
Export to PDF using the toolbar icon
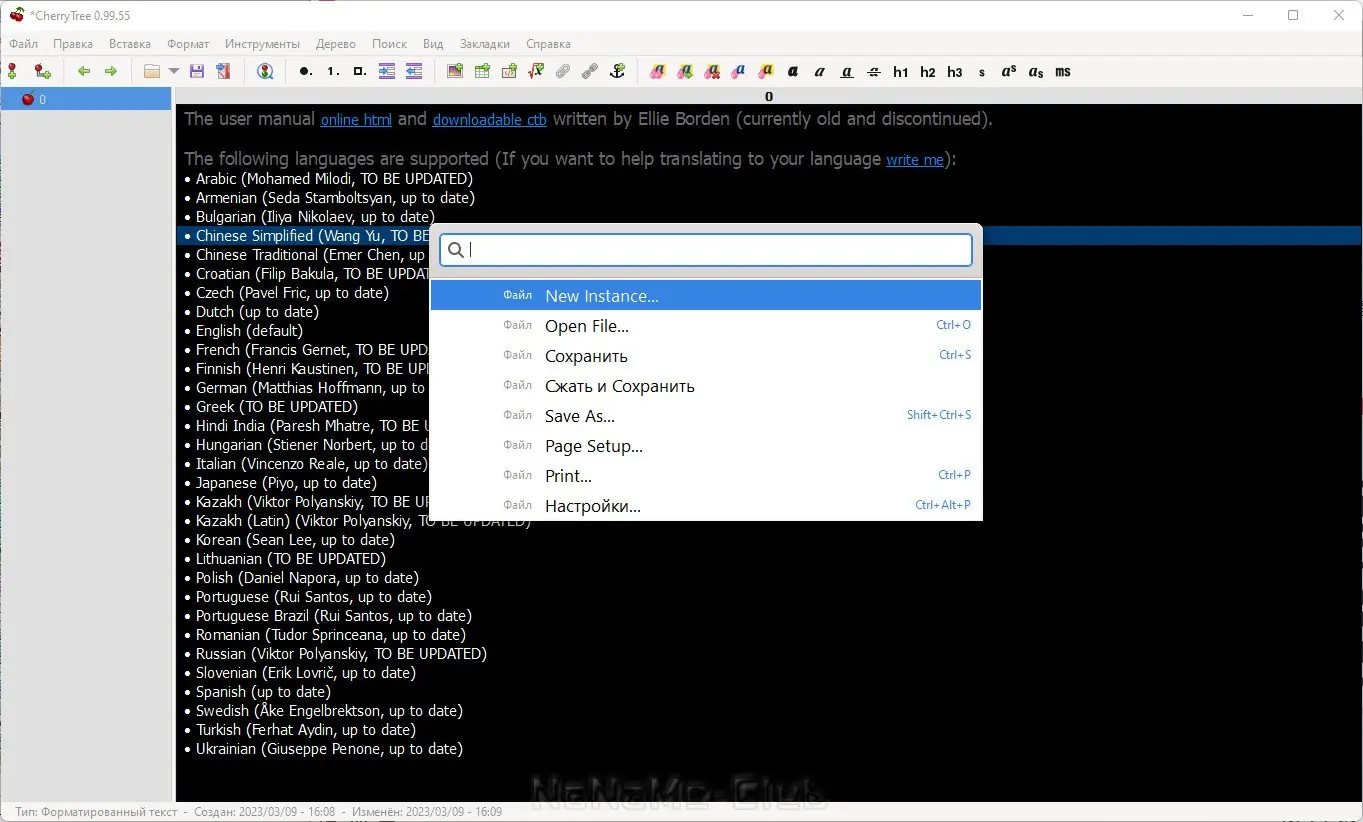pos(223,72)
